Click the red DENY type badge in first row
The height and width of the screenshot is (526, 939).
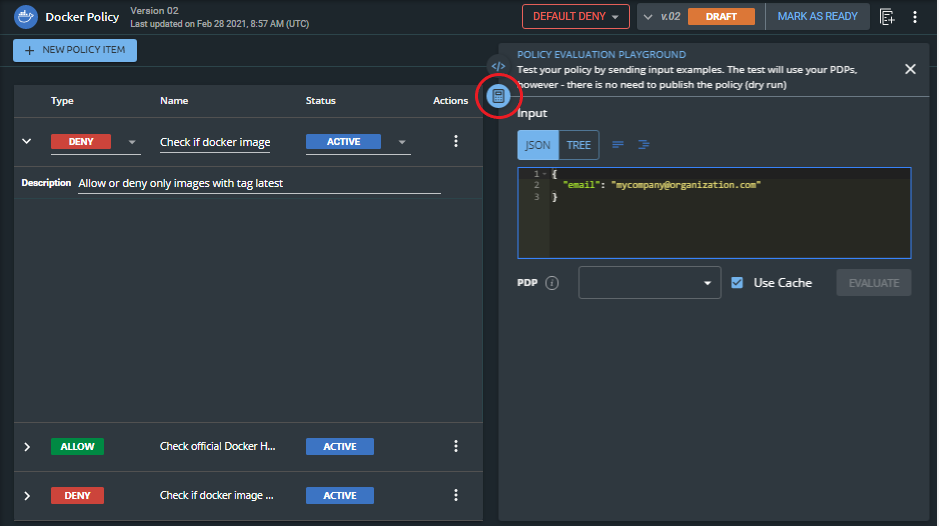pyautogui.click(x=81, y=141)
